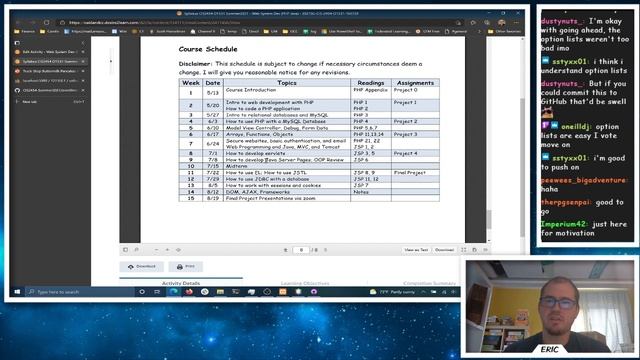Go to next PDF page
The height and width of the screenshot is (360, 640).
pyautogui.click(x=325, y=250)
